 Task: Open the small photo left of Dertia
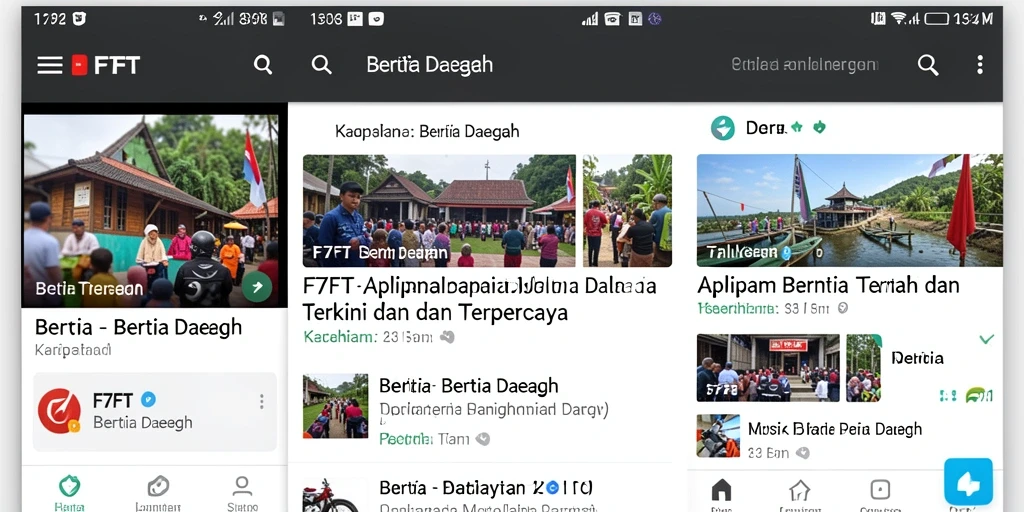coord(863,368)
